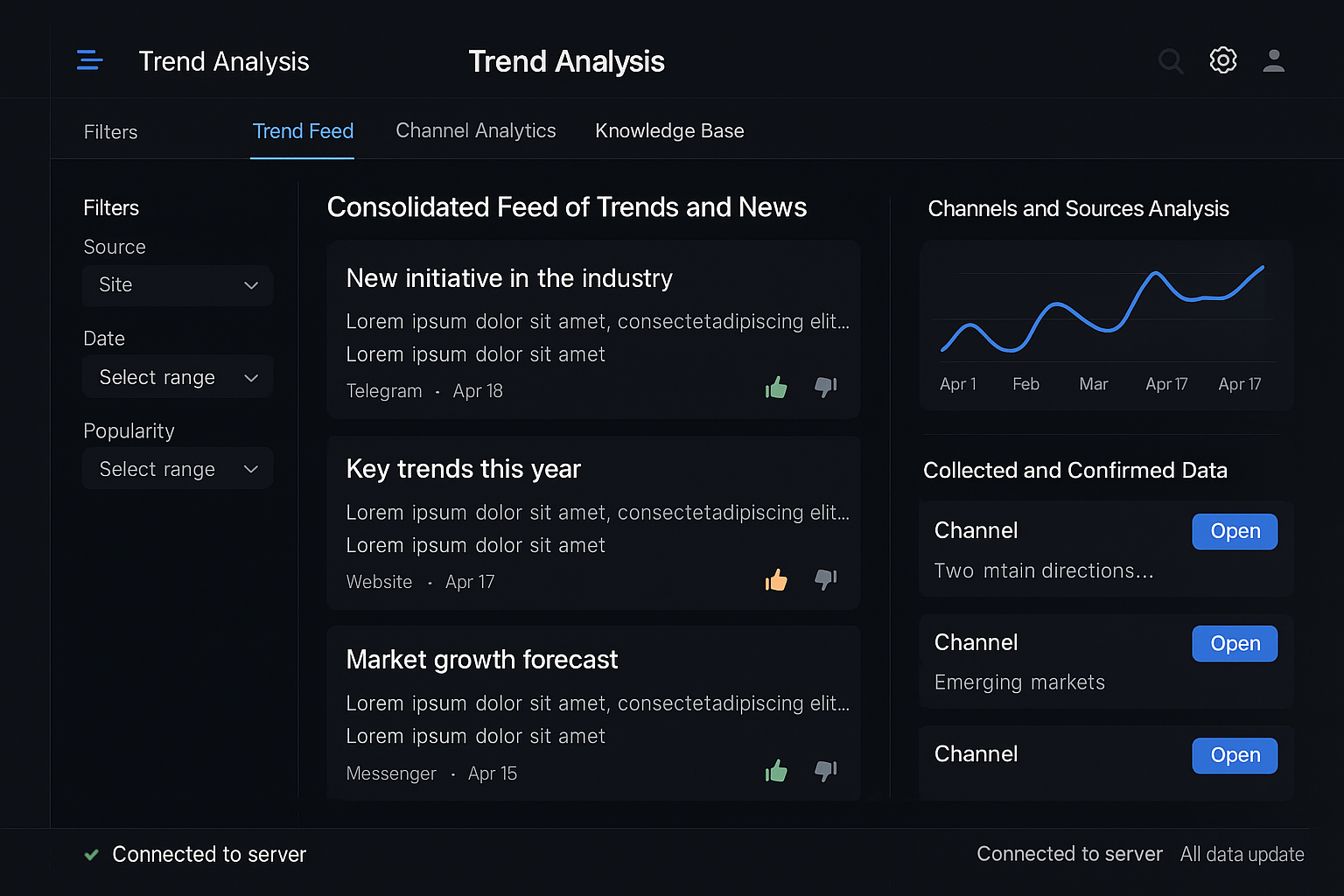1344x896 pixels.
Task: Open the Popularity Select range dropdown
Action: tap(178, 469)
